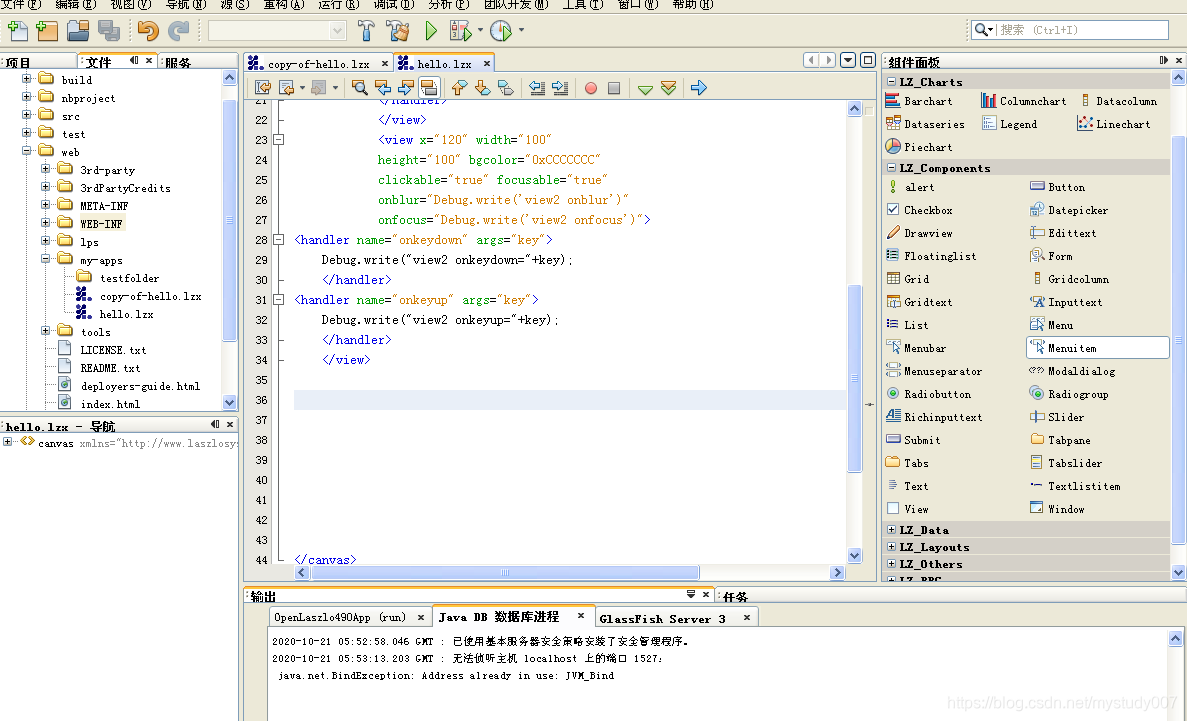This screenshot has height=721, width=1187.
Task: Open the configuration combo box in toolbar
Action: coord(277,30)
